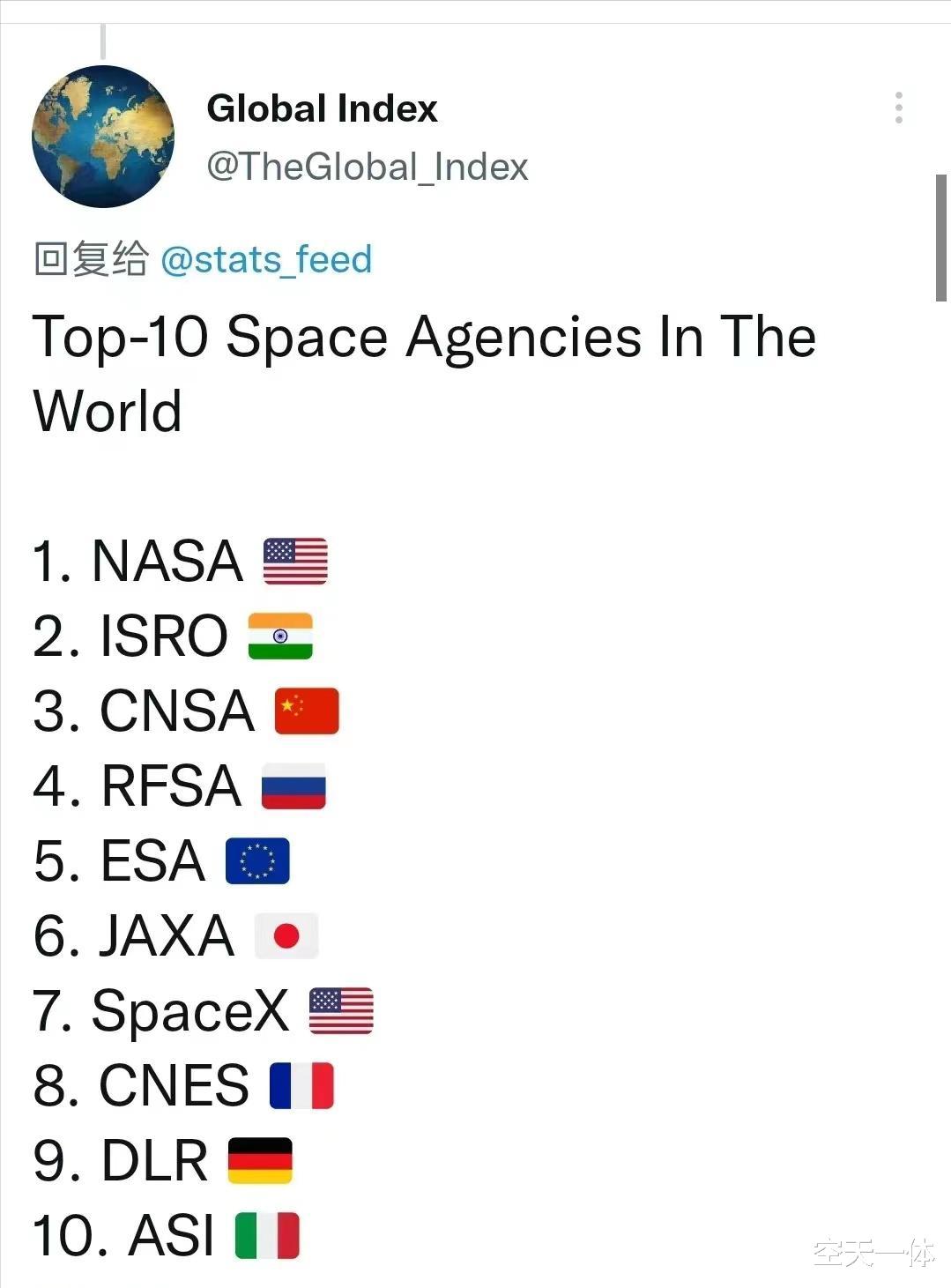951x1288 pixels.
Task: Click the US flag beside NASA
Action: [295, 562]
